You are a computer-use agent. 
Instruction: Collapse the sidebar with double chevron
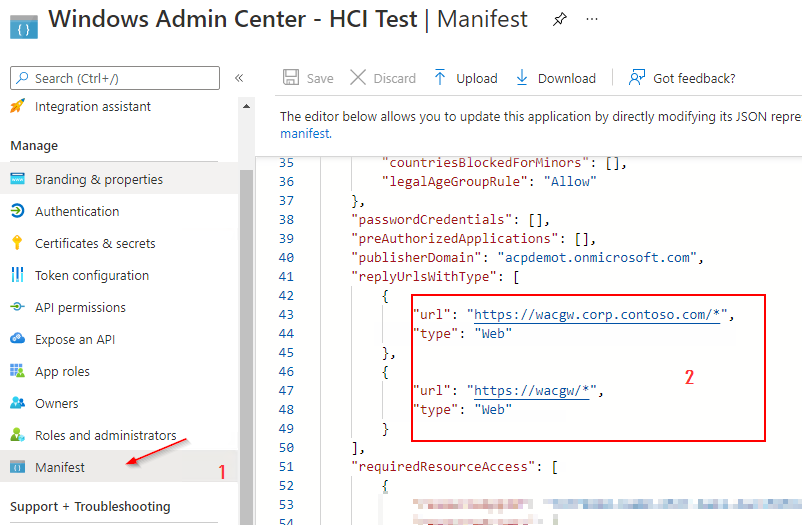click(239, 78)
